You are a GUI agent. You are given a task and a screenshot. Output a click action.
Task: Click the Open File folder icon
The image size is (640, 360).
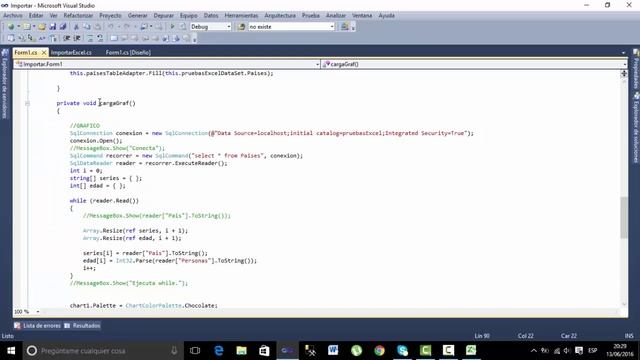[42, 27]
